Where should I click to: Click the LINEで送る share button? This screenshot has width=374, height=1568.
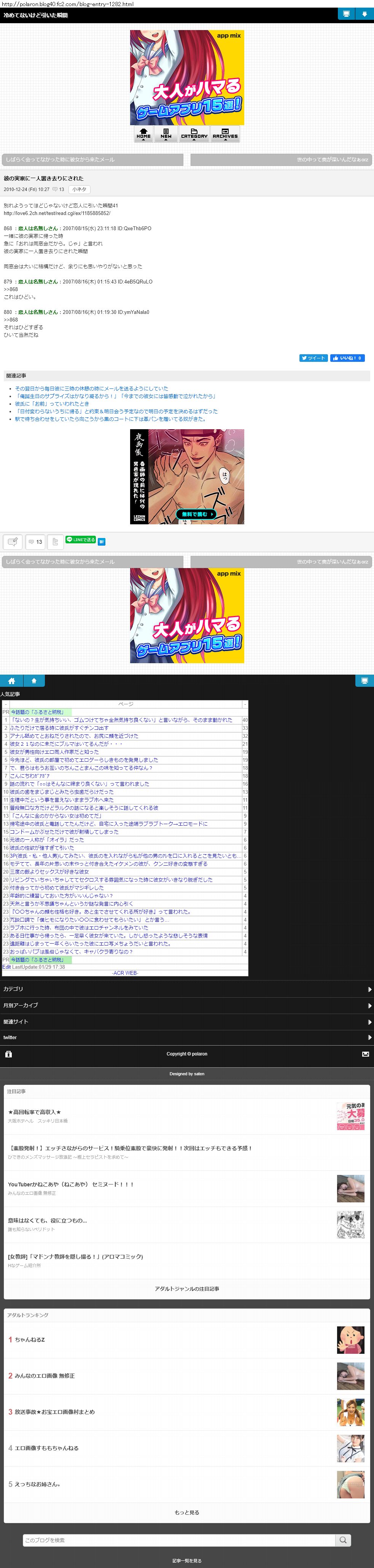[x=80, y=539]
